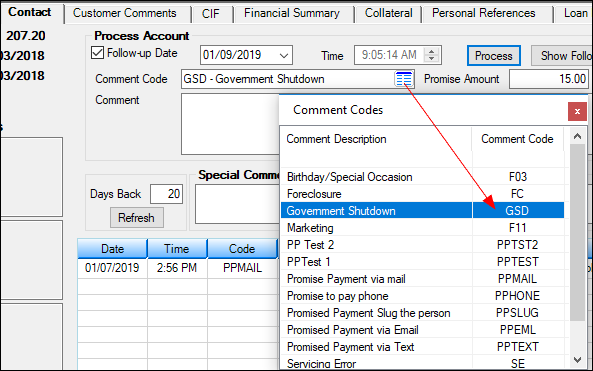Expand the Follow-up Date dropdown
Viewport: 593px width, 371px height.
click(284, 56)
